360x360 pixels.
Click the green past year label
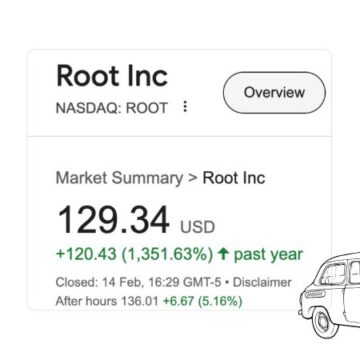pos(268,255)
